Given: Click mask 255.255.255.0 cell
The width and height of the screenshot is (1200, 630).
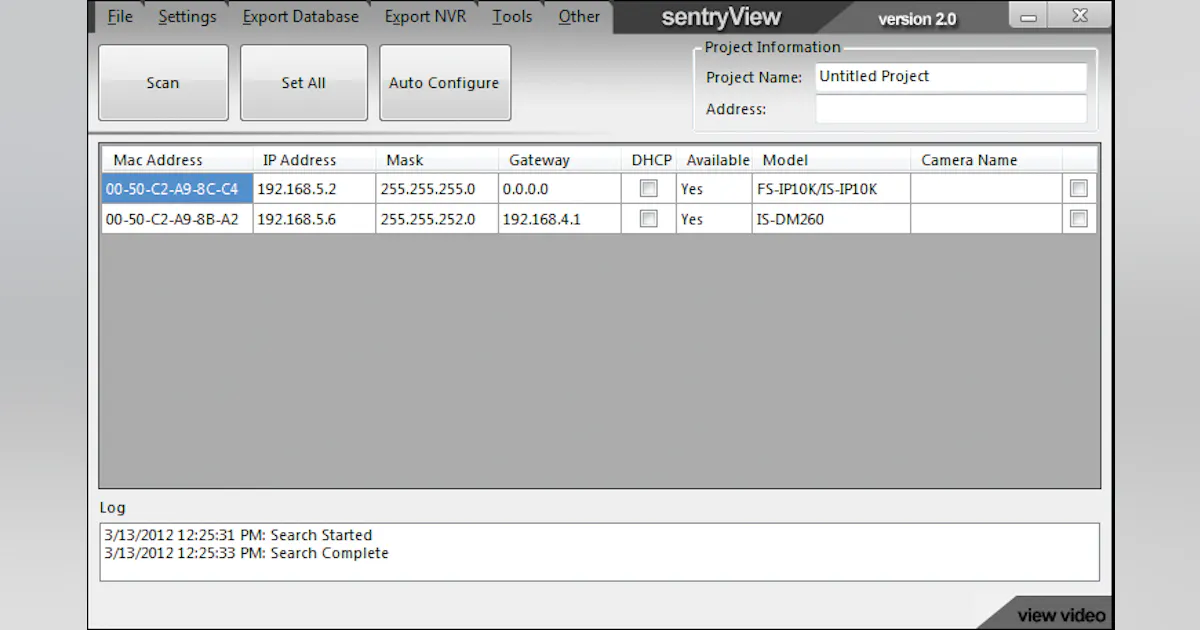Looking at the screenshot, I should 437,188.
